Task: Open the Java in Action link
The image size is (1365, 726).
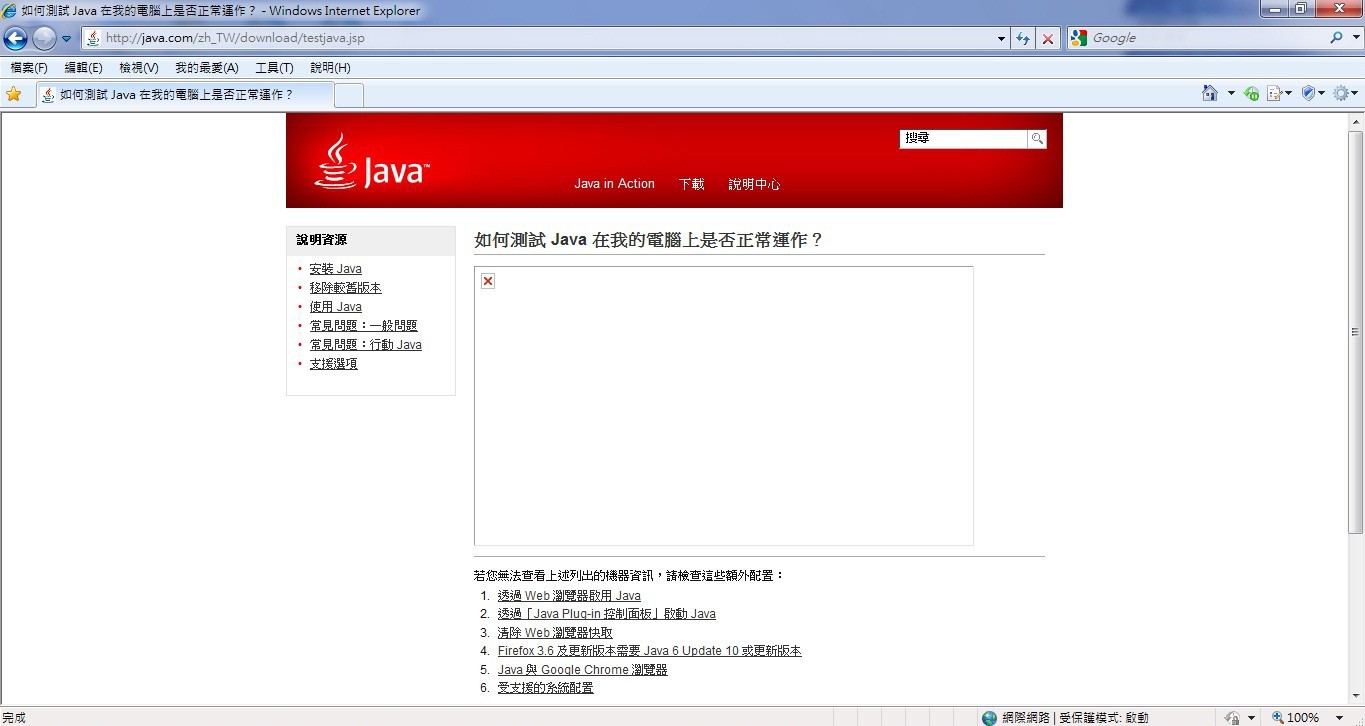Action: tap(614, 184)
